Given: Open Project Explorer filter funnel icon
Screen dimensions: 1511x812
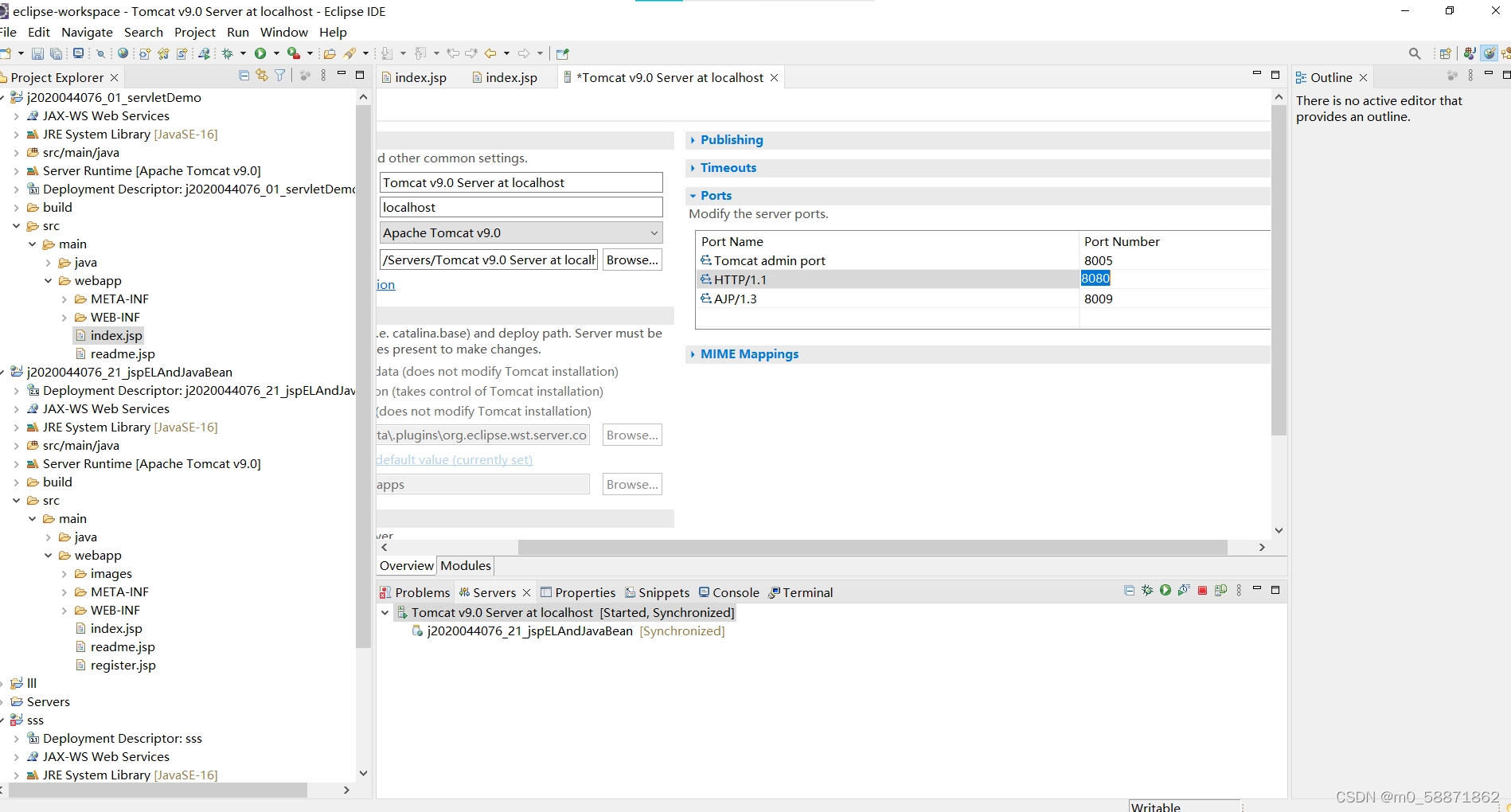Looking at the screenshot, I should [280, 76].
